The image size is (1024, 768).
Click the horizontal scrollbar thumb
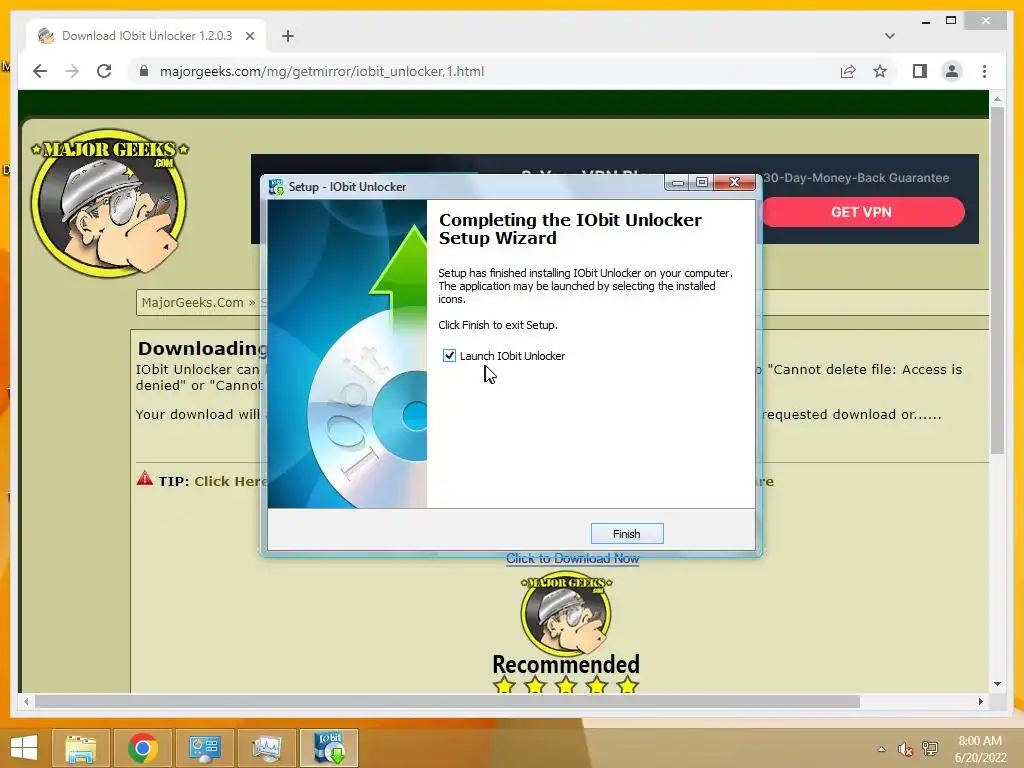click(x=447, y=701)
